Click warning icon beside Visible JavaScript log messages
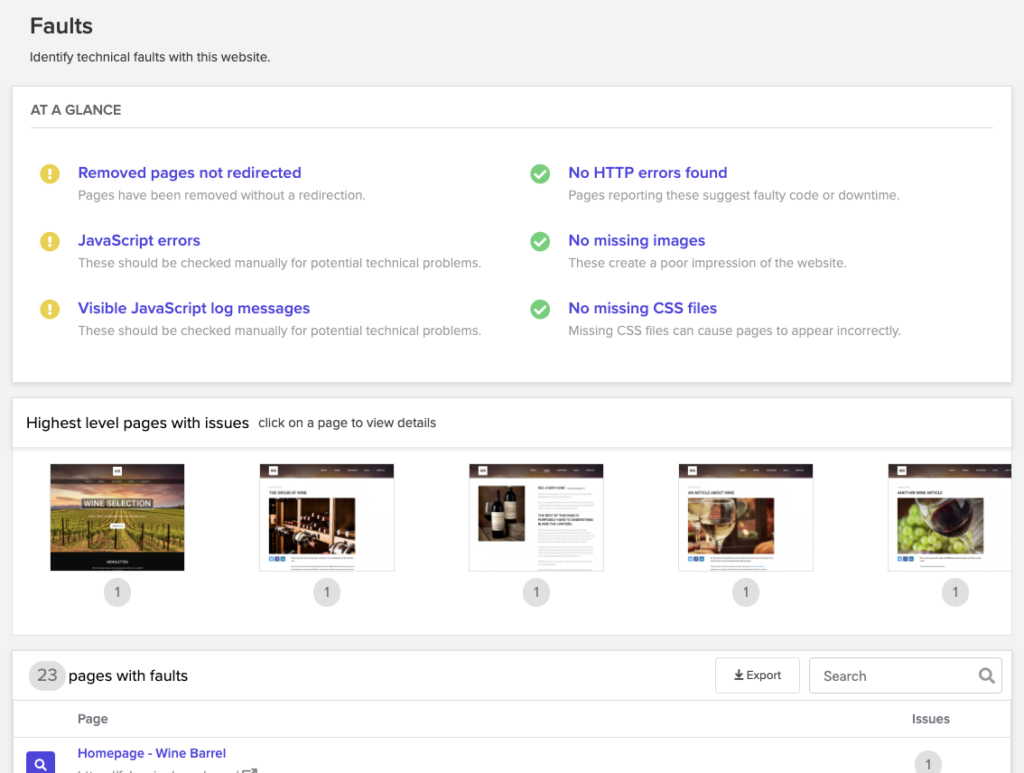The width and height of the screenshot is (1024, 773). [50, 309]
